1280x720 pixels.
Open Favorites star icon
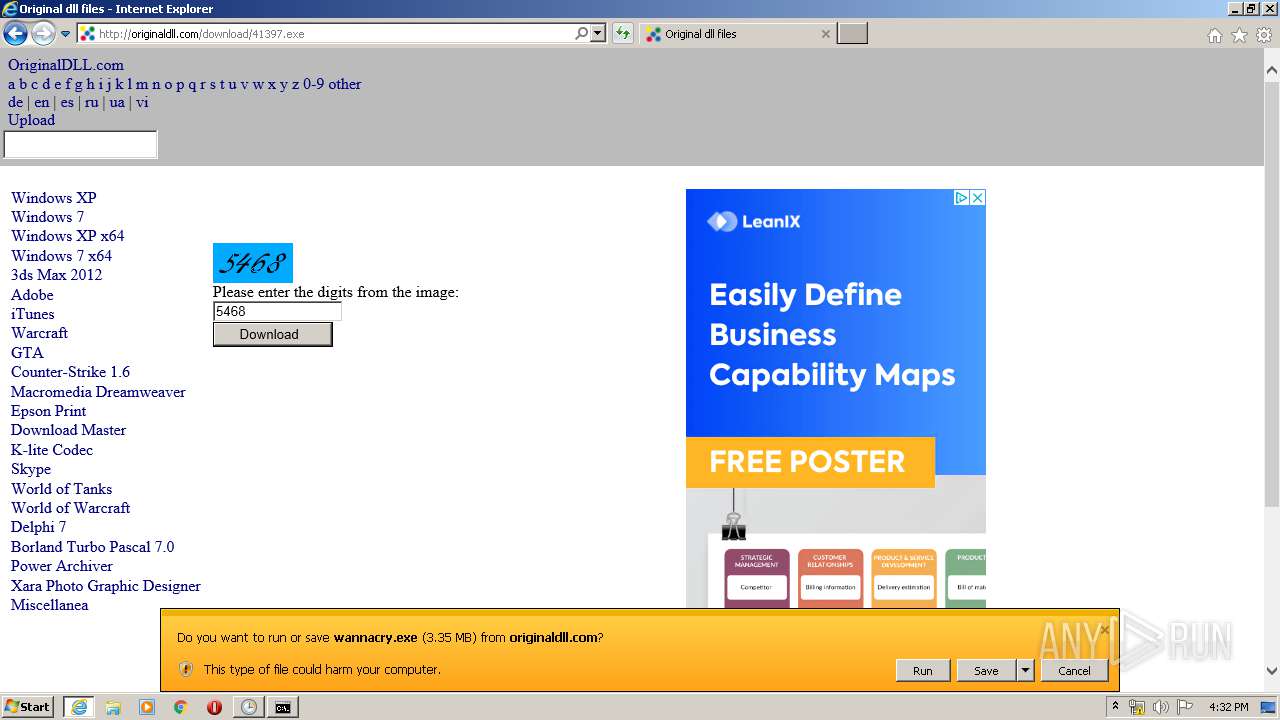[x=1239, y=35]
